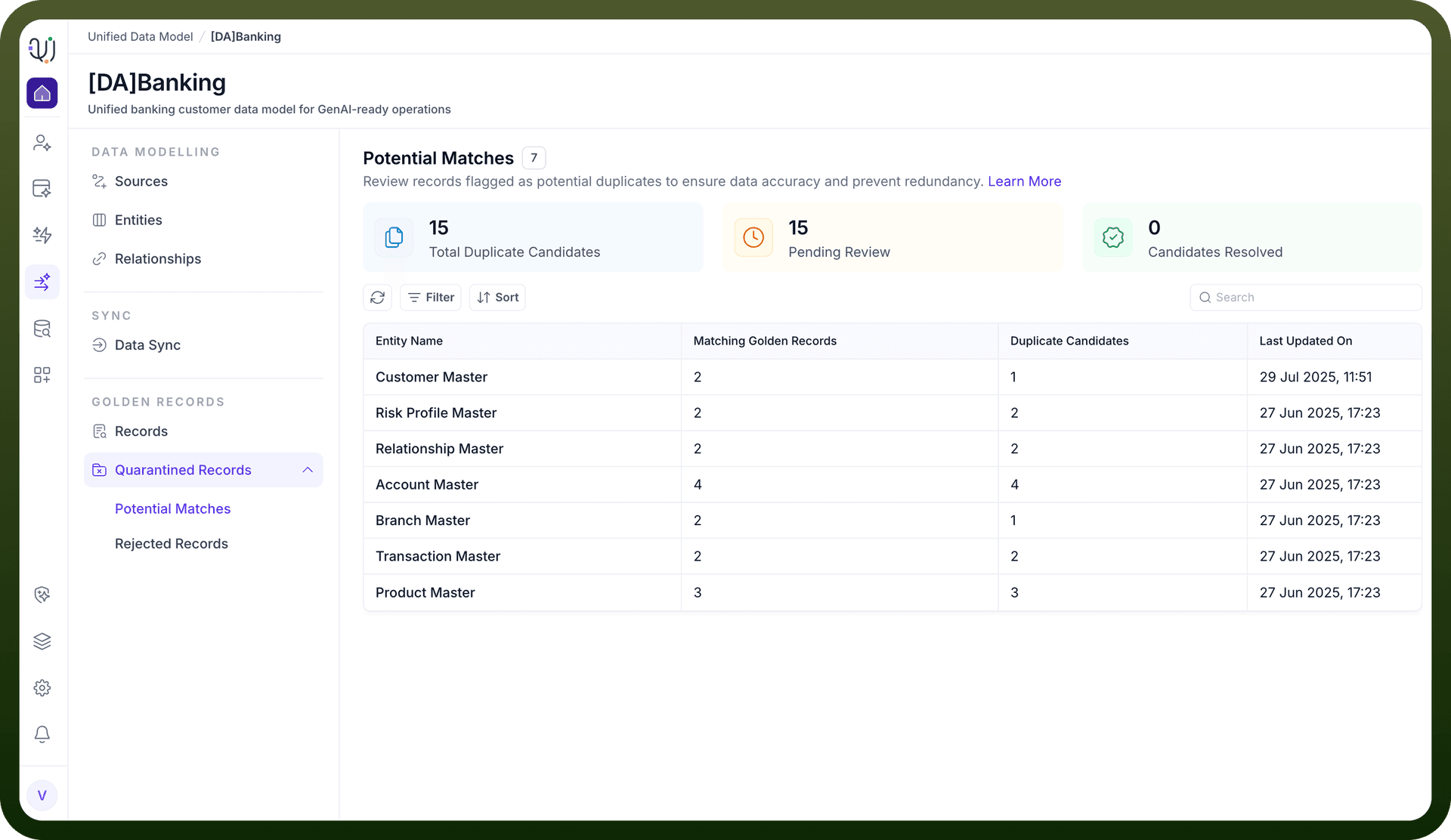Open the Filter options
This screenshot has width=1451, height=840.
431,298
